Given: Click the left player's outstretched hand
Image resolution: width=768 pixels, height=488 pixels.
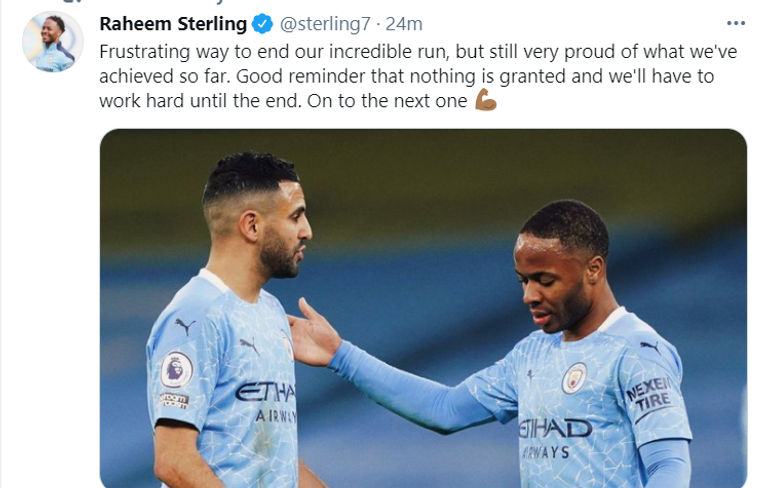Looking at the screenshot, I should pos(312,335).
